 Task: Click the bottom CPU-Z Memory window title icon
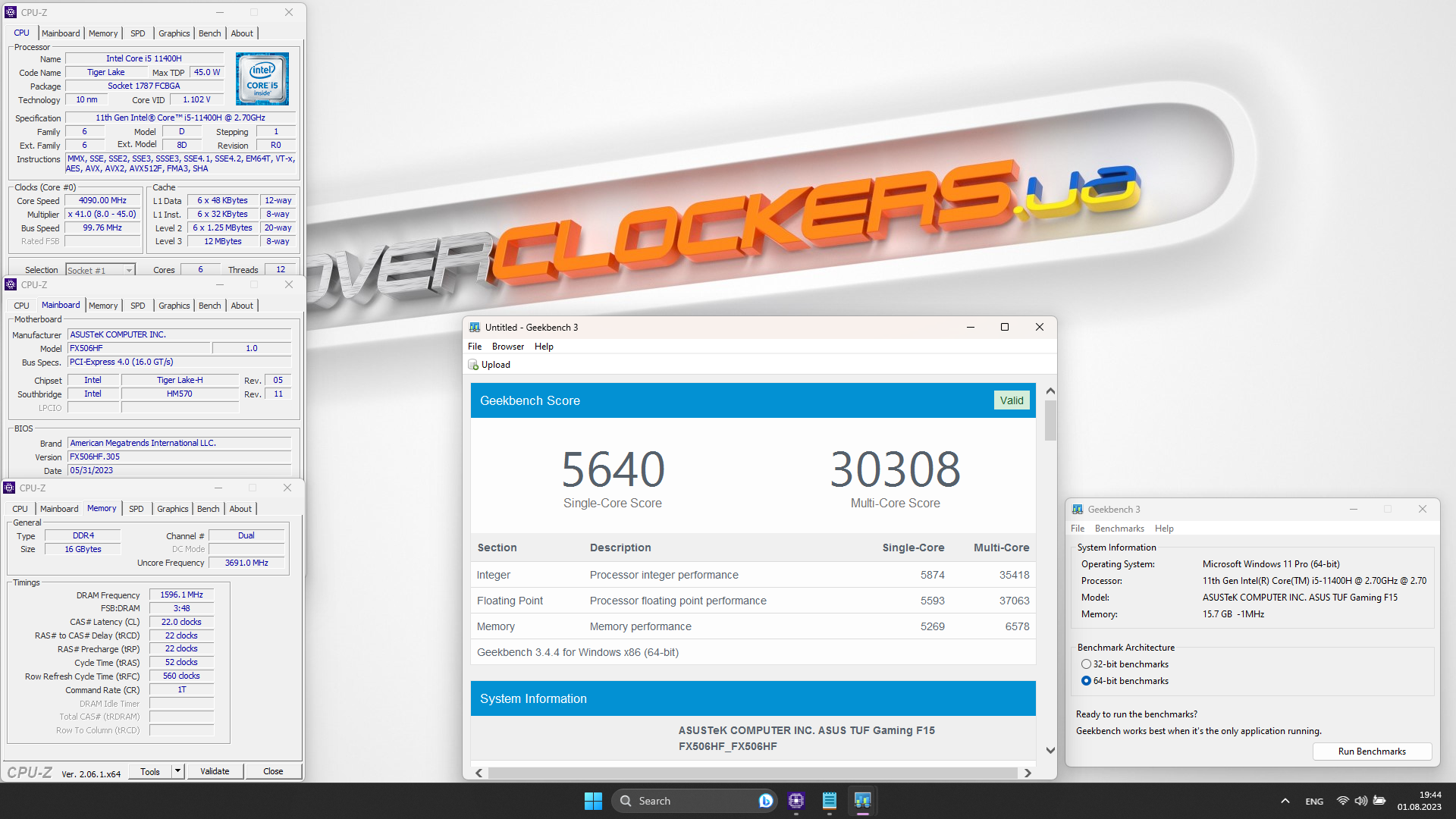(9, 488)
